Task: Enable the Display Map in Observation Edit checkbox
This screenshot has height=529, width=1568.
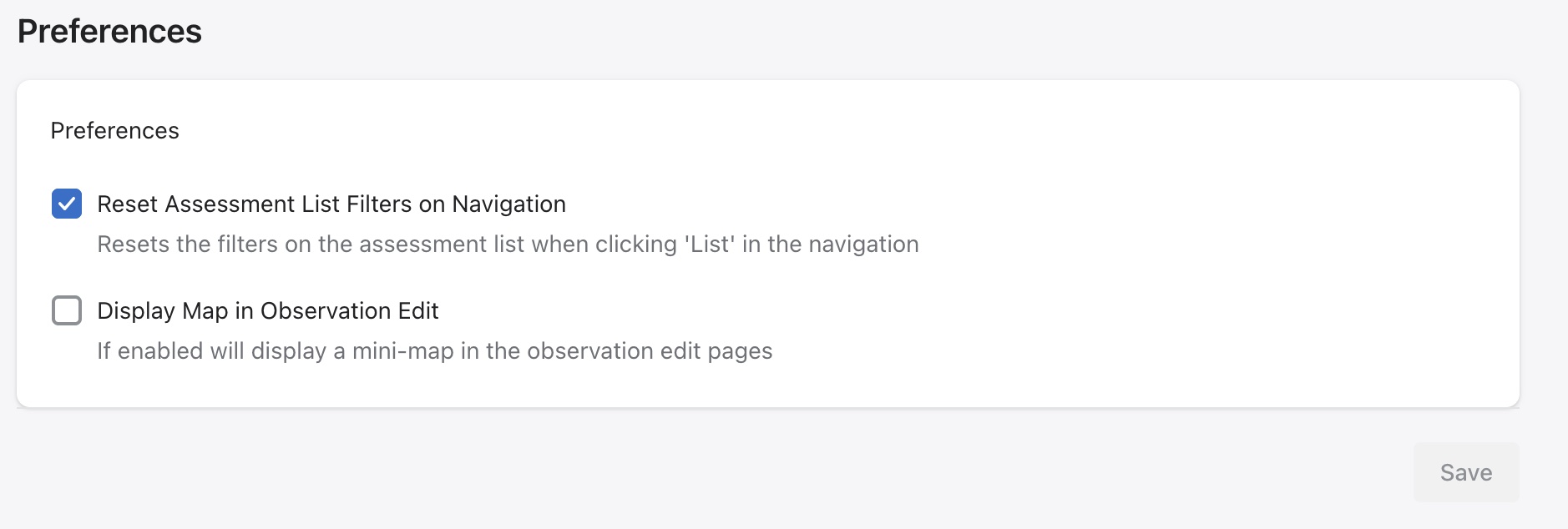Action: coord(67,310)
